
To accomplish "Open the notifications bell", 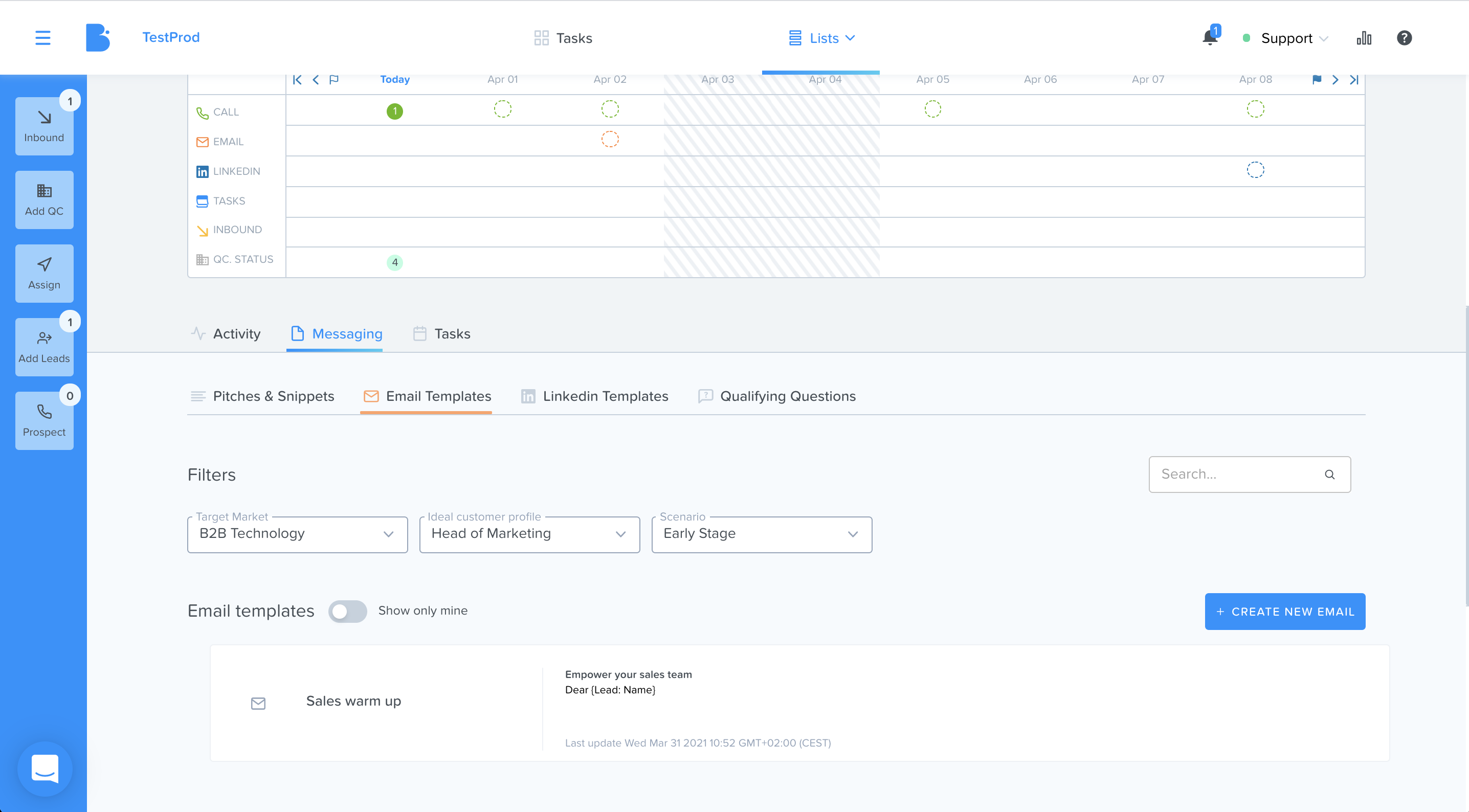I will pos(1210,38).
